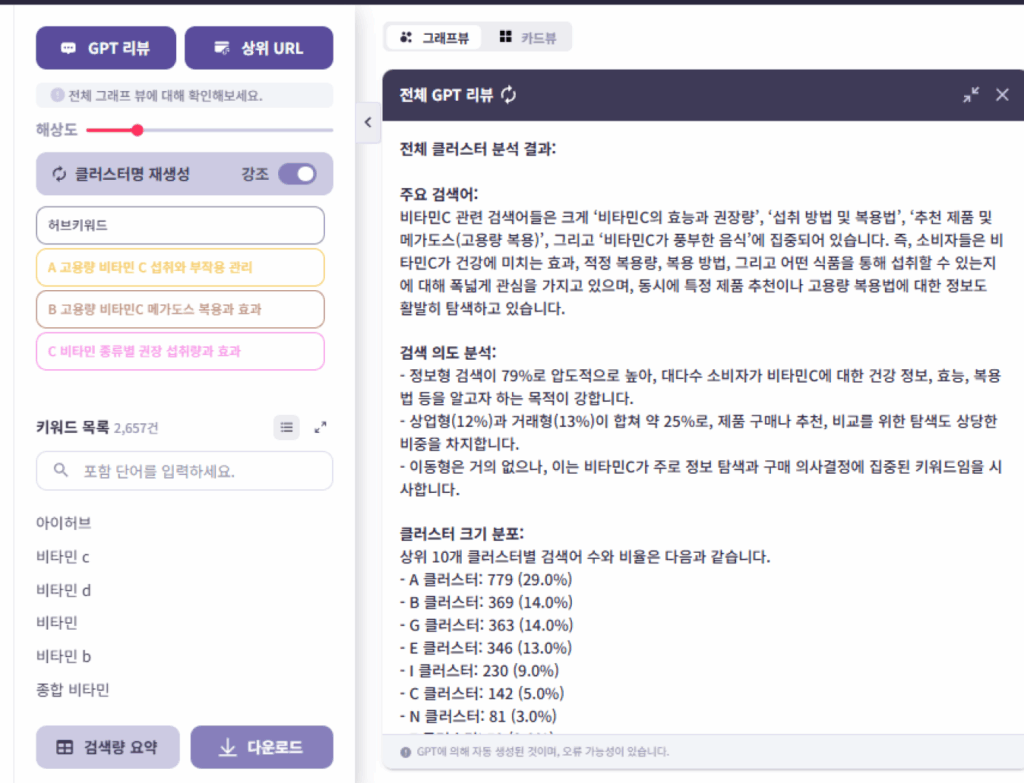Select the 아이허브 keyword in the list
1024x783 pixels.
pos(64,522)
